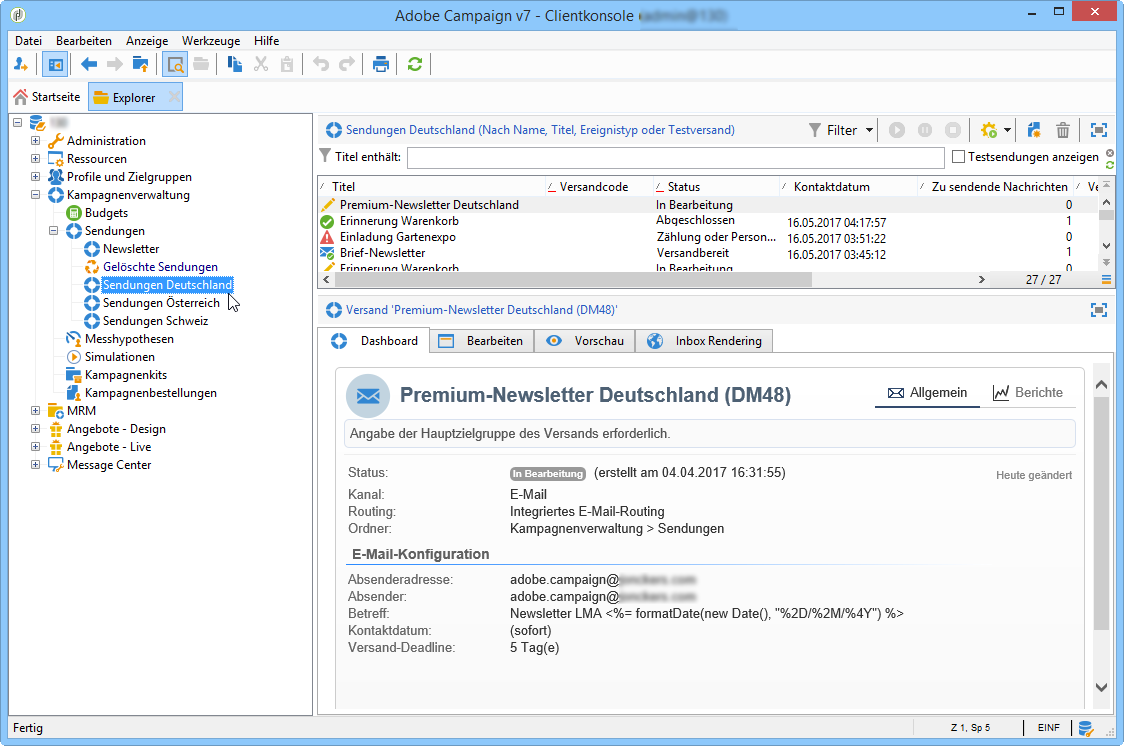
Task: Click the printer icon
Action: click(x=381, y=64)
